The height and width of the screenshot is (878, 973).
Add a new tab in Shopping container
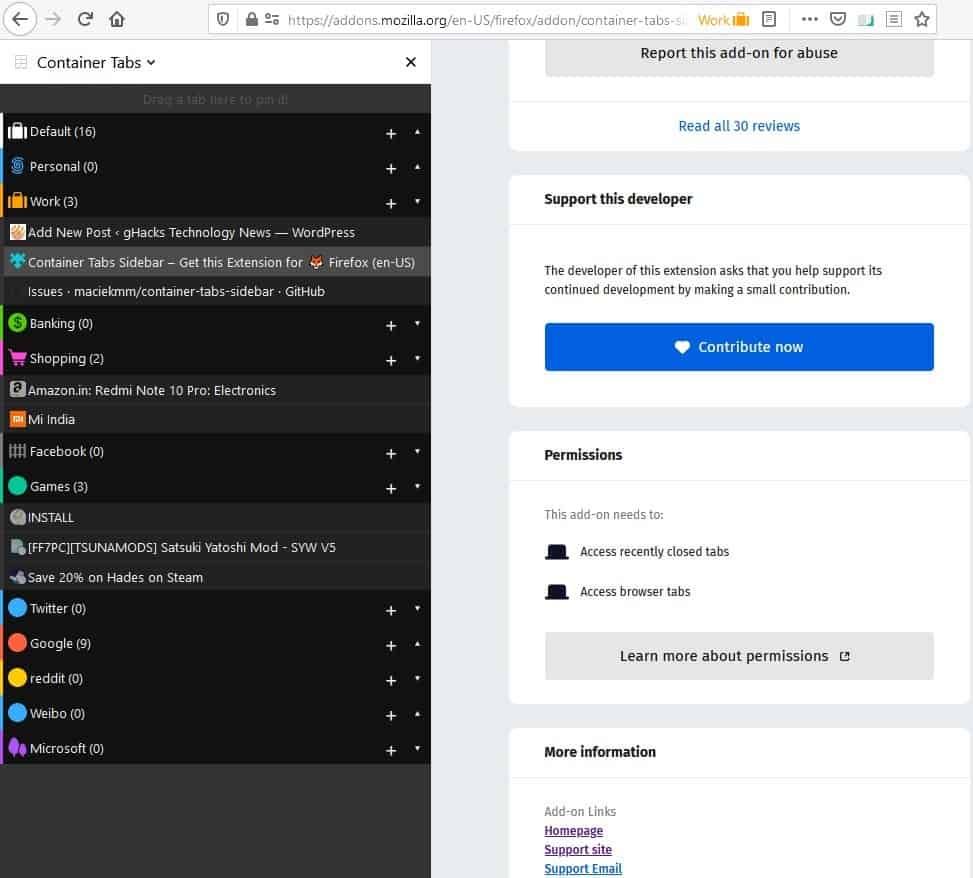click(391, 361)
